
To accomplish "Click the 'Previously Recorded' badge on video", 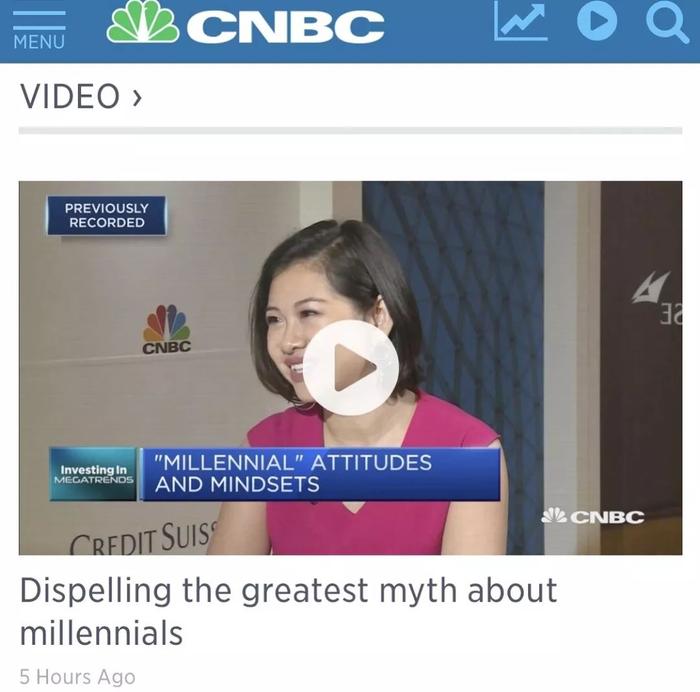I will [x=107, y=216].
